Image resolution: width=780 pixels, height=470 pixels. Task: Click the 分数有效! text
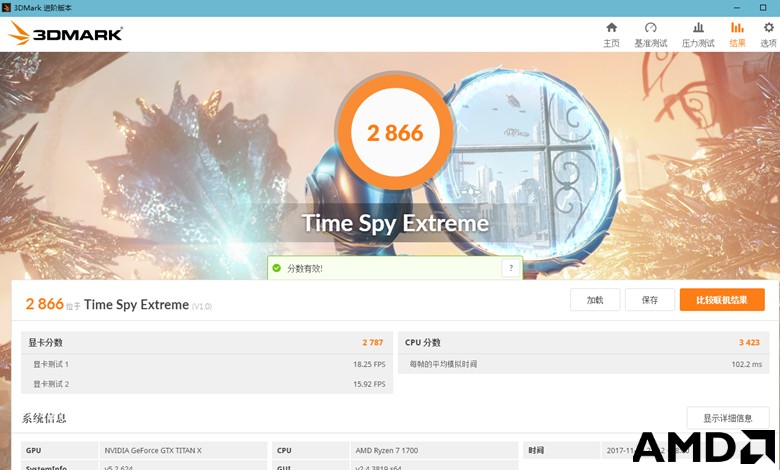click(304, 269)
